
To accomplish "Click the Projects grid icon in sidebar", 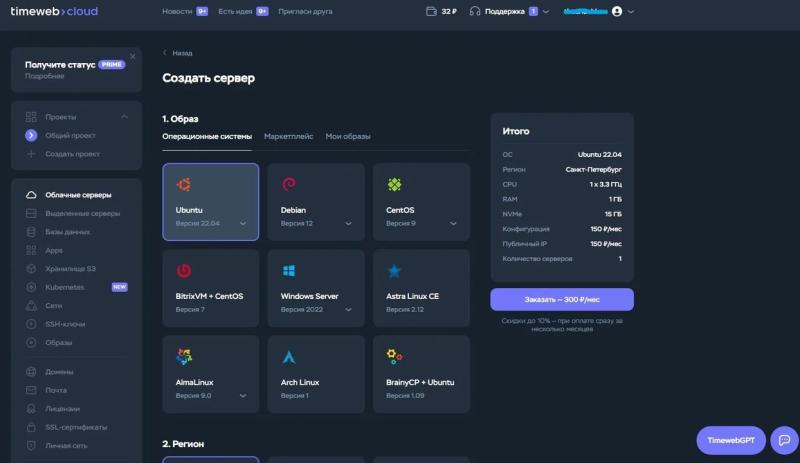I will (31, 117).
